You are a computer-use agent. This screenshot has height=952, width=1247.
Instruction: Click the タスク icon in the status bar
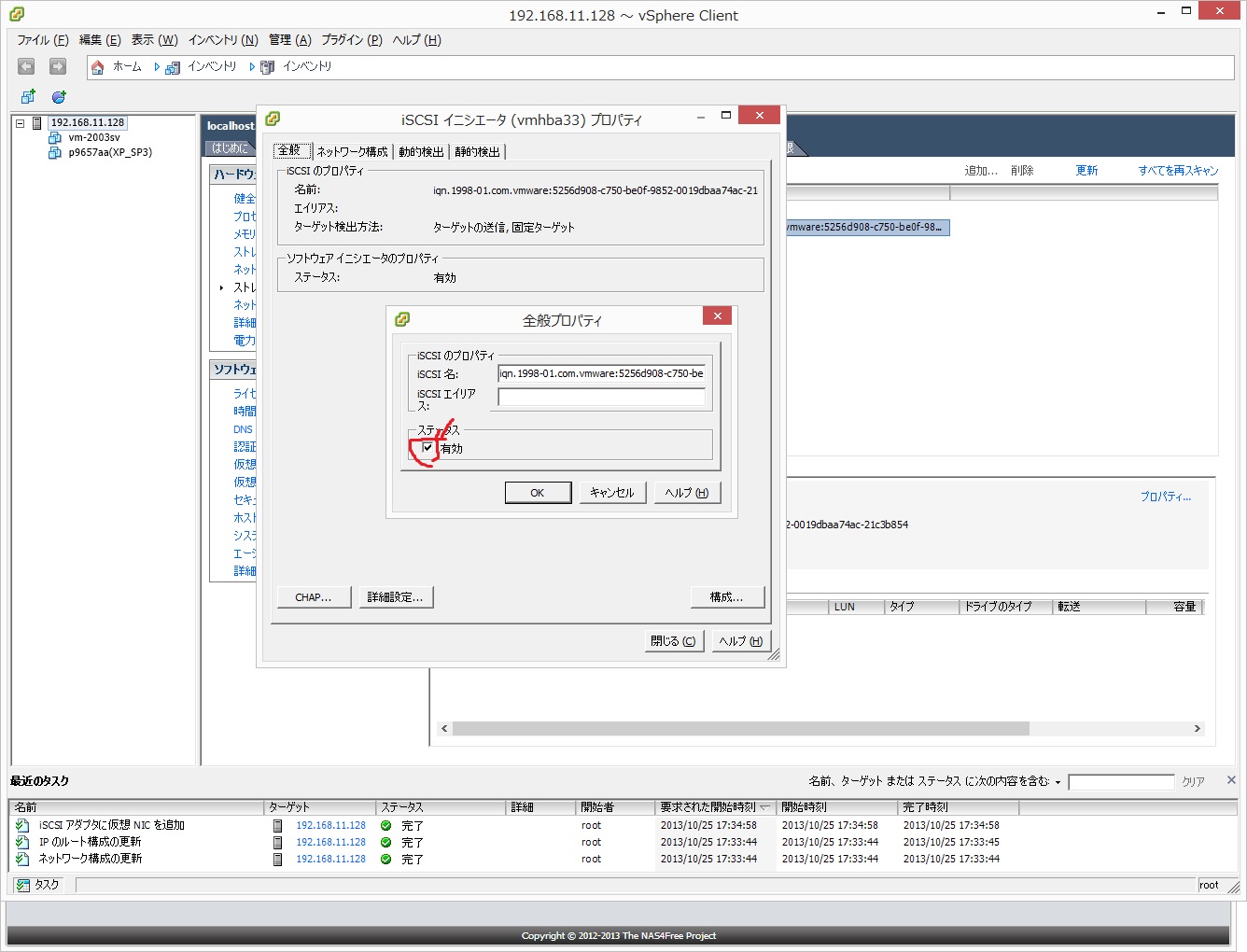(x=23, y=886)
